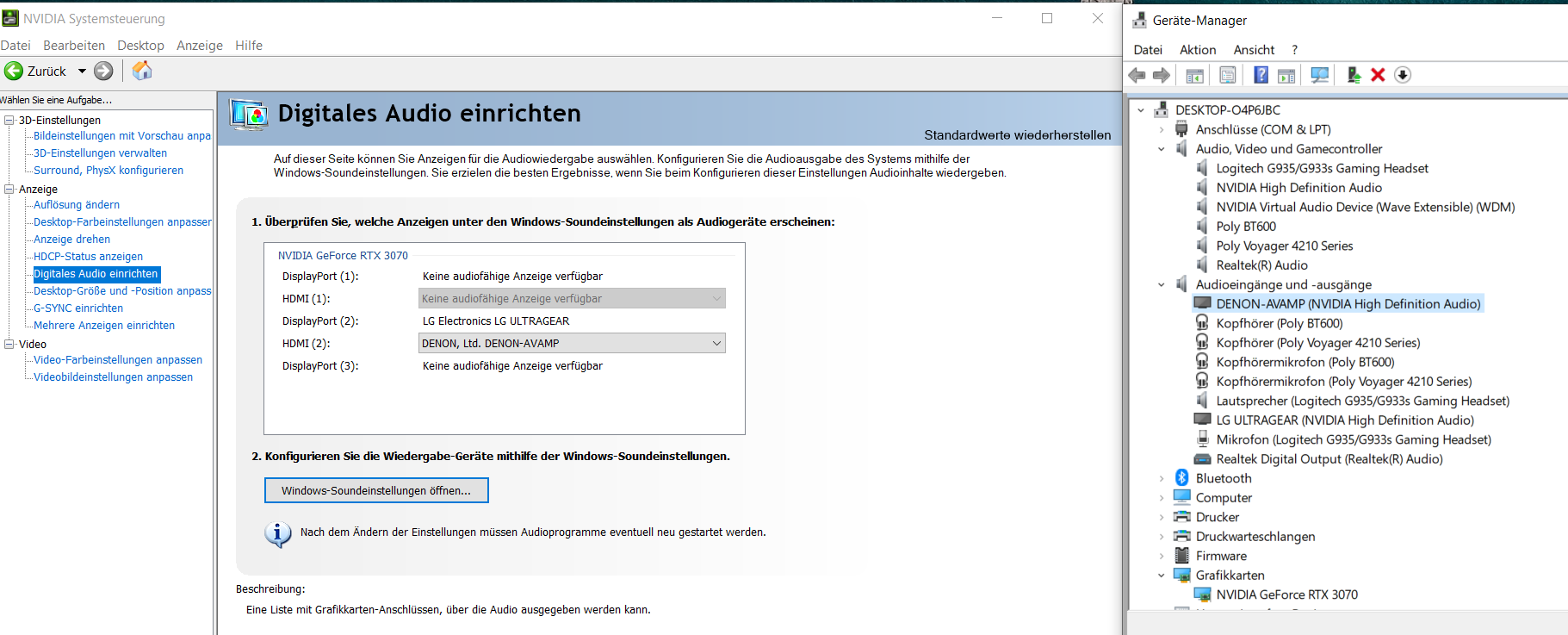Select NVIDIA High Definition Audio device

coord(1298,188)
